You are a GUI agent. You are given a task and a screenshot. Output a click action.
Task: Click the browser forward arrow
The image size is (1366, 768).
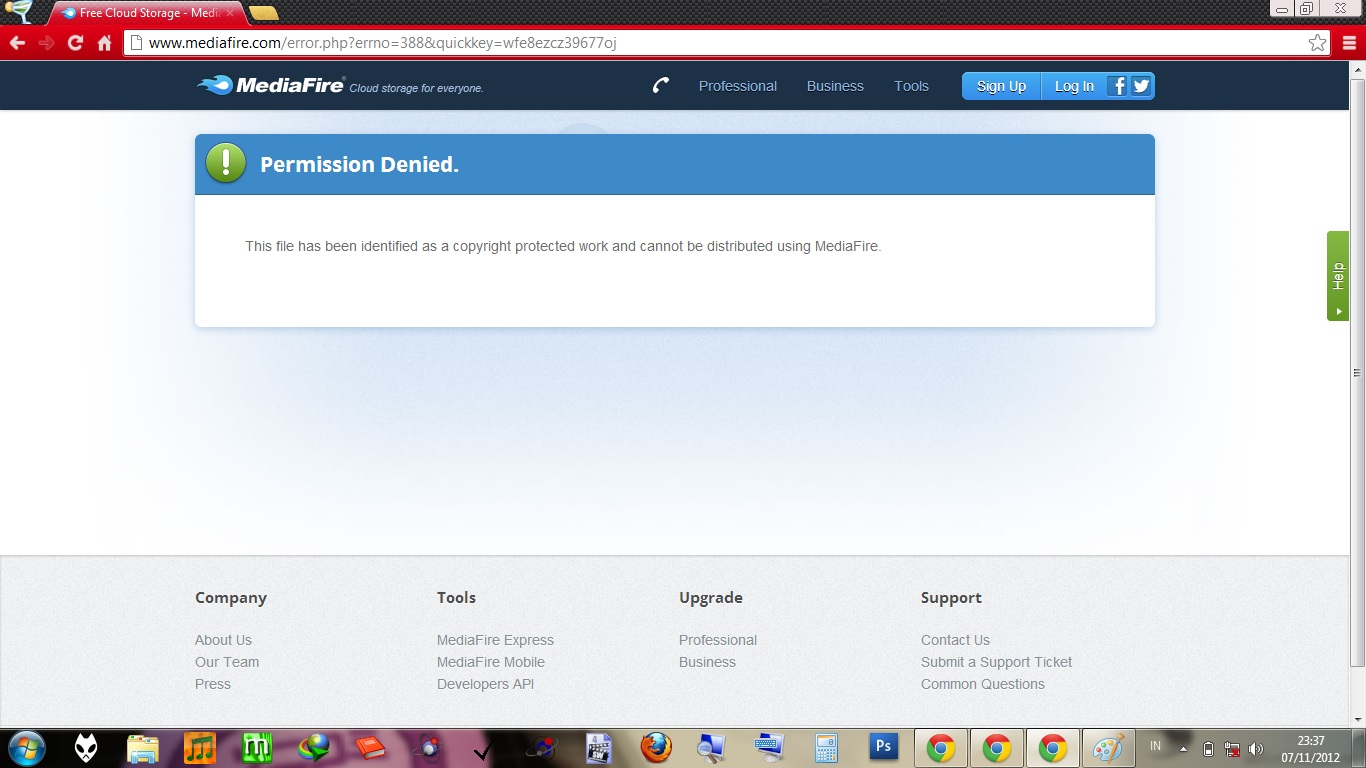click(46, 43)
